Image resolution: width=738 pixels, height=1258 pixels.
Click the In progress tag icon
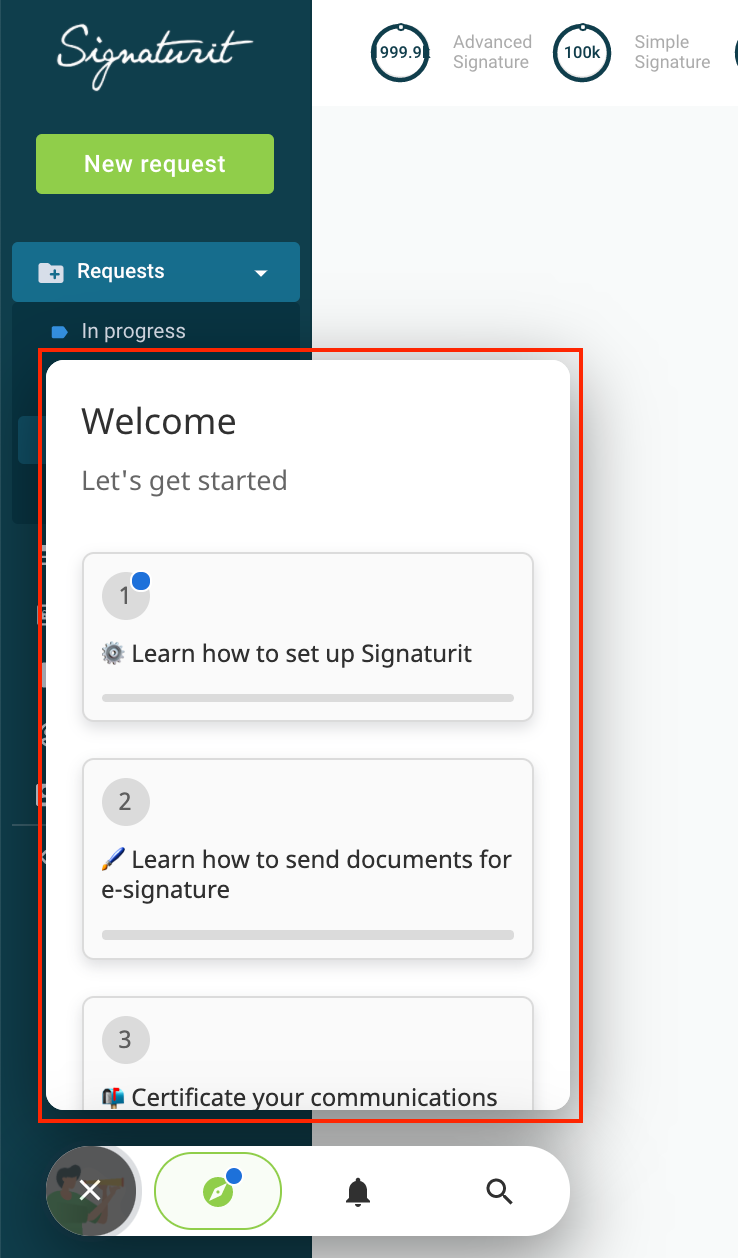59,332
